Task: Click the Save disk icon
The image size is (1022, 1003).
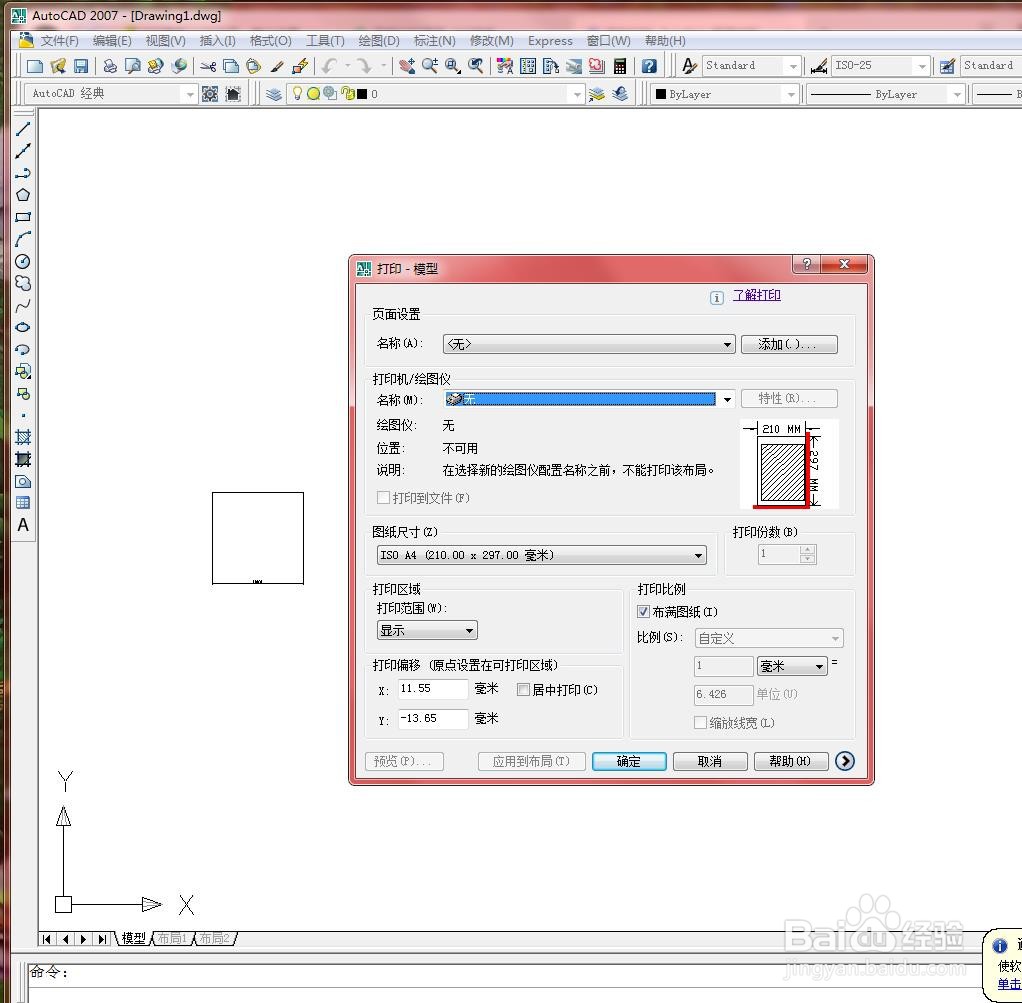Action: pos(80,66)
